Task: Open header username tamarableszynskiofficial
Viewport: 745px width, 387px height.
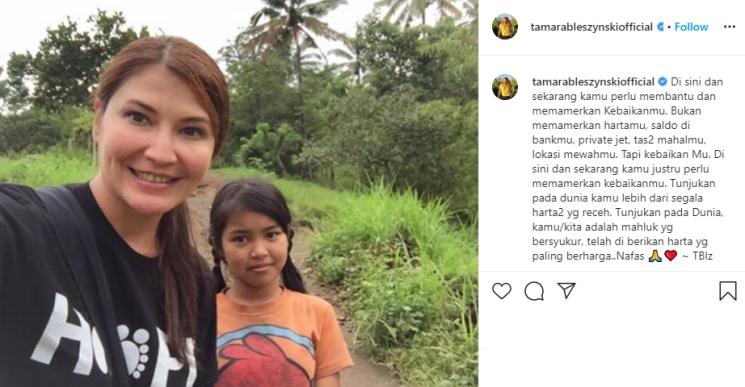Action: tap(592, 27)
